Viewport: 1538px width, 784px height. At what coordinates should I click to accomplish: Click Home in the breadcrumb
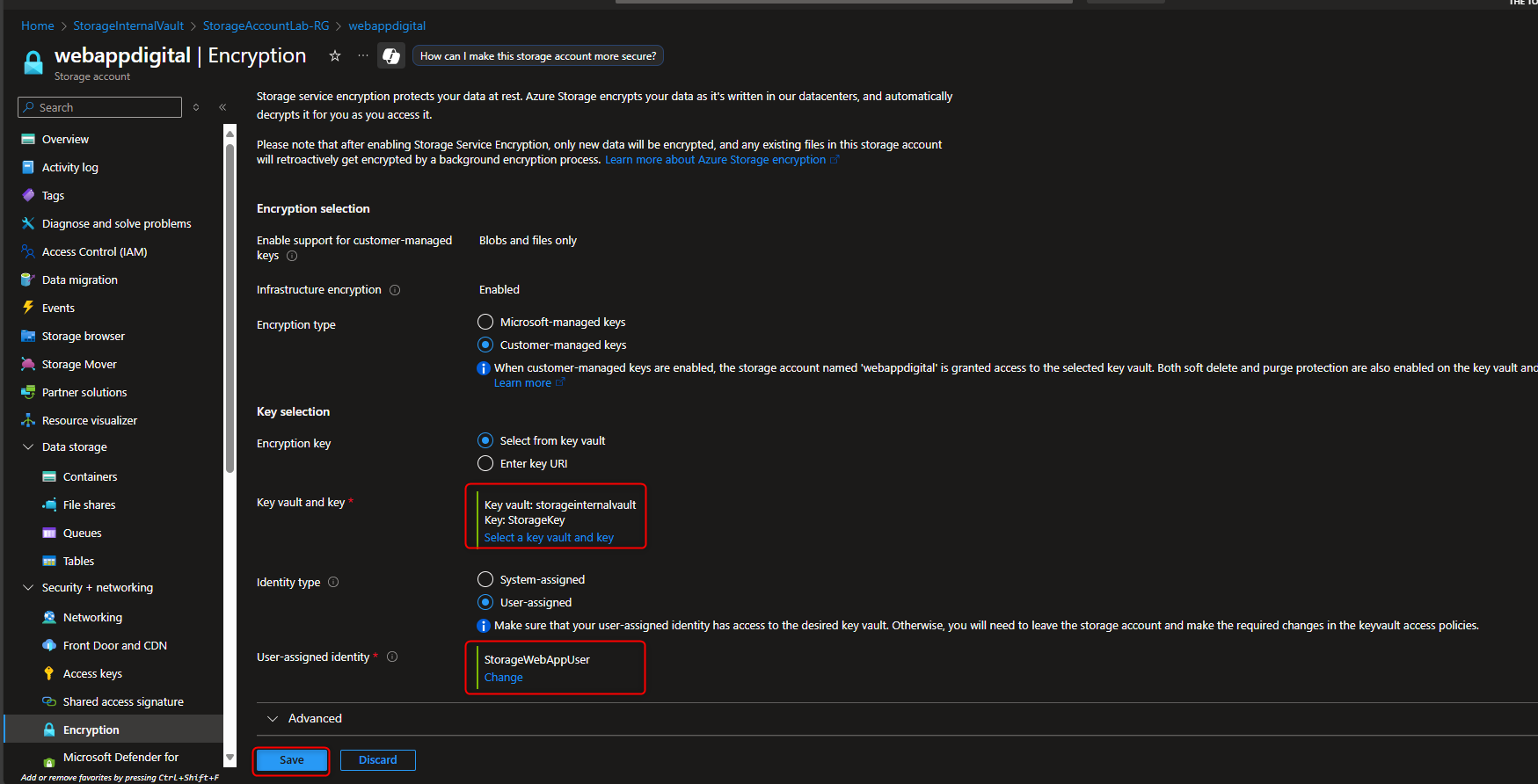click(x=38, y=25)
